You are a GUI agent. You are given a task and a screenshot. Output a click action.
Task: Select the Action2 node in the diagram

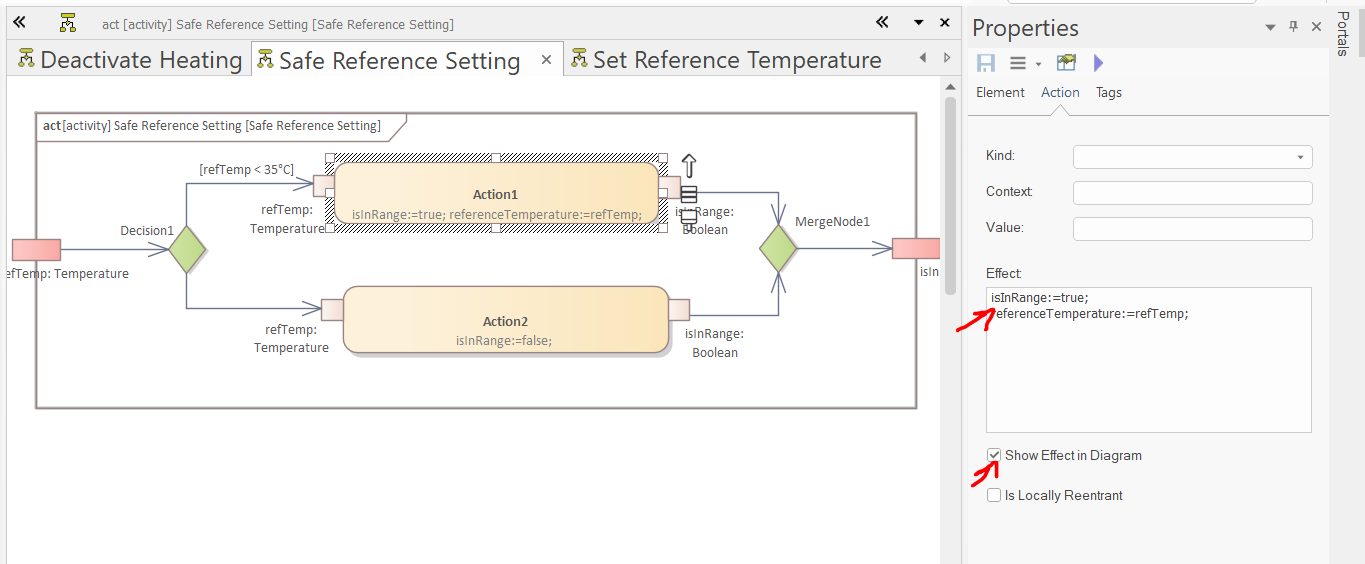coord(505,320)
